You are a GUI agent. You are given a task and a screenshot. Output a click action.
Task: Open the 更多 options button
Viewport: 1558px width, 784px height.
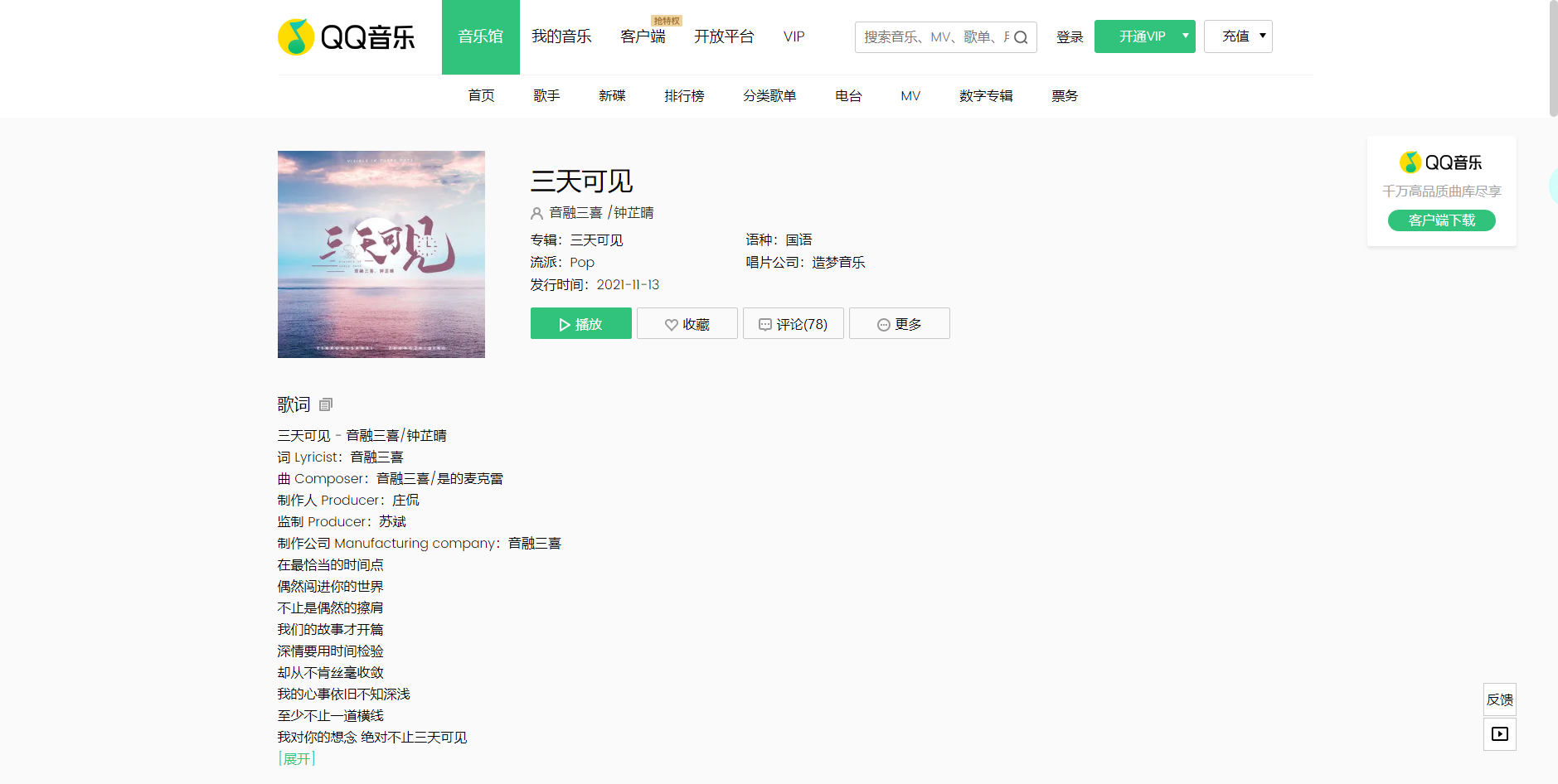point(899,324)
